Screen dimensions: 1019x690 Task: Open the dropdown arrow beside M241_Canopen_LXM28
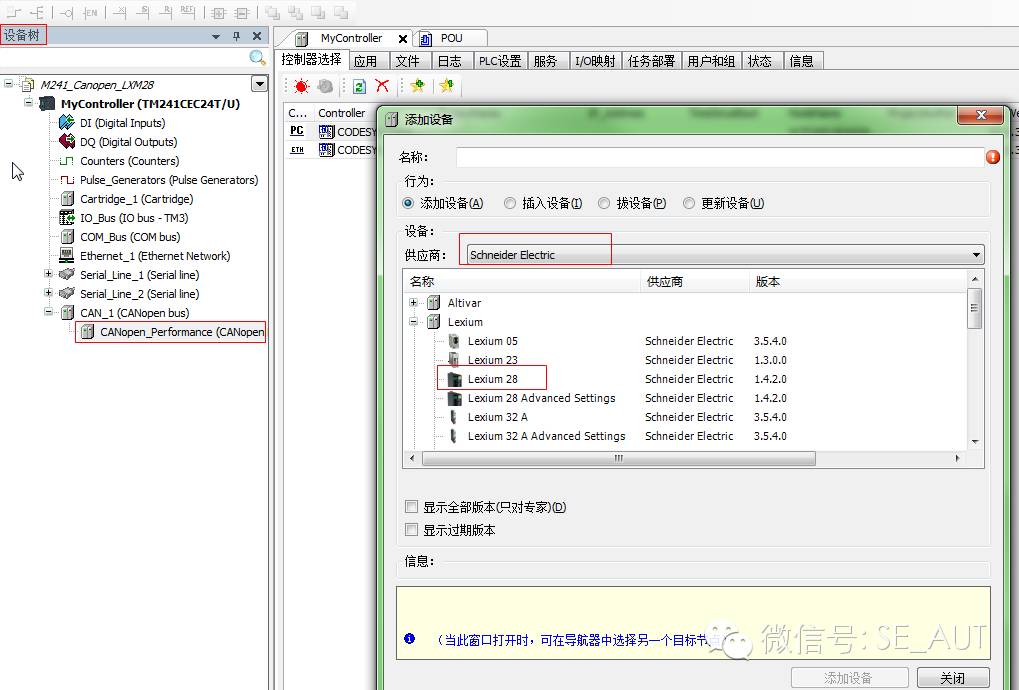259,84
